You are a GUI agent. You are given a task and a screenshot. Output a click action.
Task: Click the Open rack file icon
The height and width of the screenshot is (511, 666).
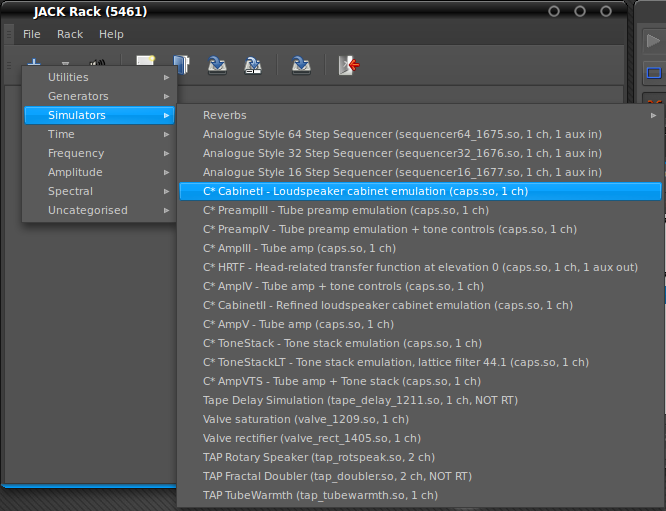click(x=181, y=65)
